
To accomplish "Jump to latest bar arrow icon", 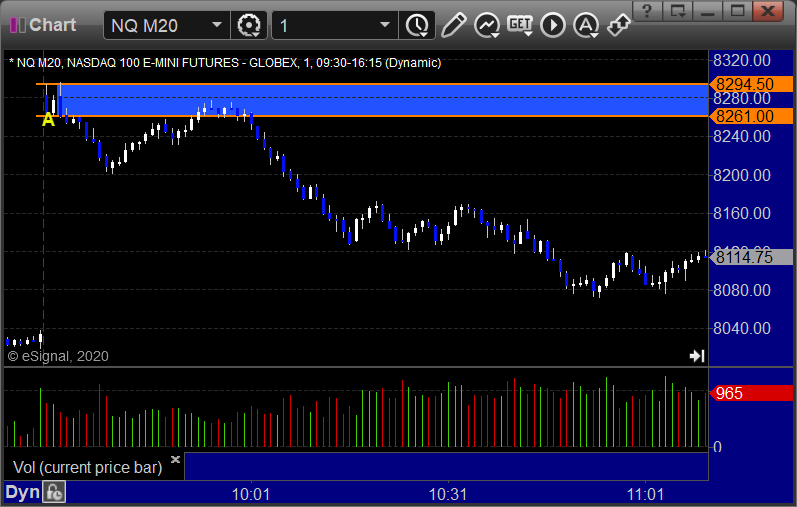I will click(x=697, y=356).
